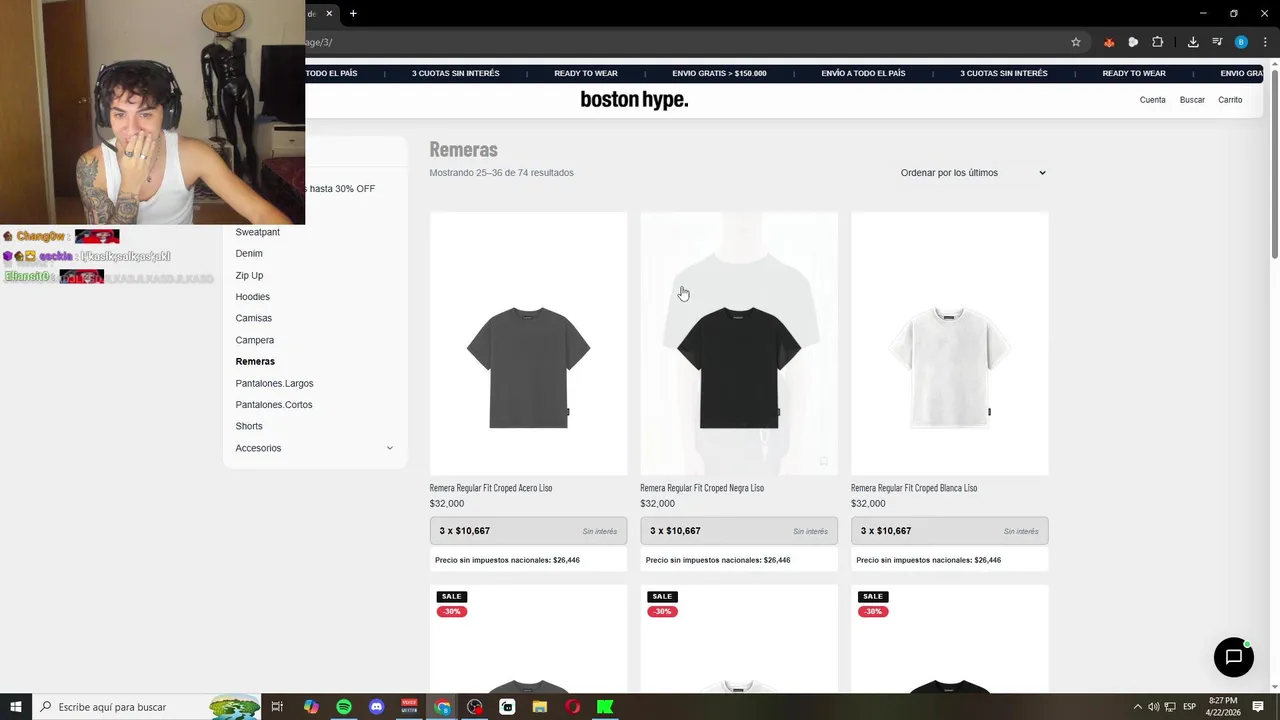1280x720 pixels.
Task: Open the Sweatpant category
Action: pyautogui.click(x=257, y=232)
